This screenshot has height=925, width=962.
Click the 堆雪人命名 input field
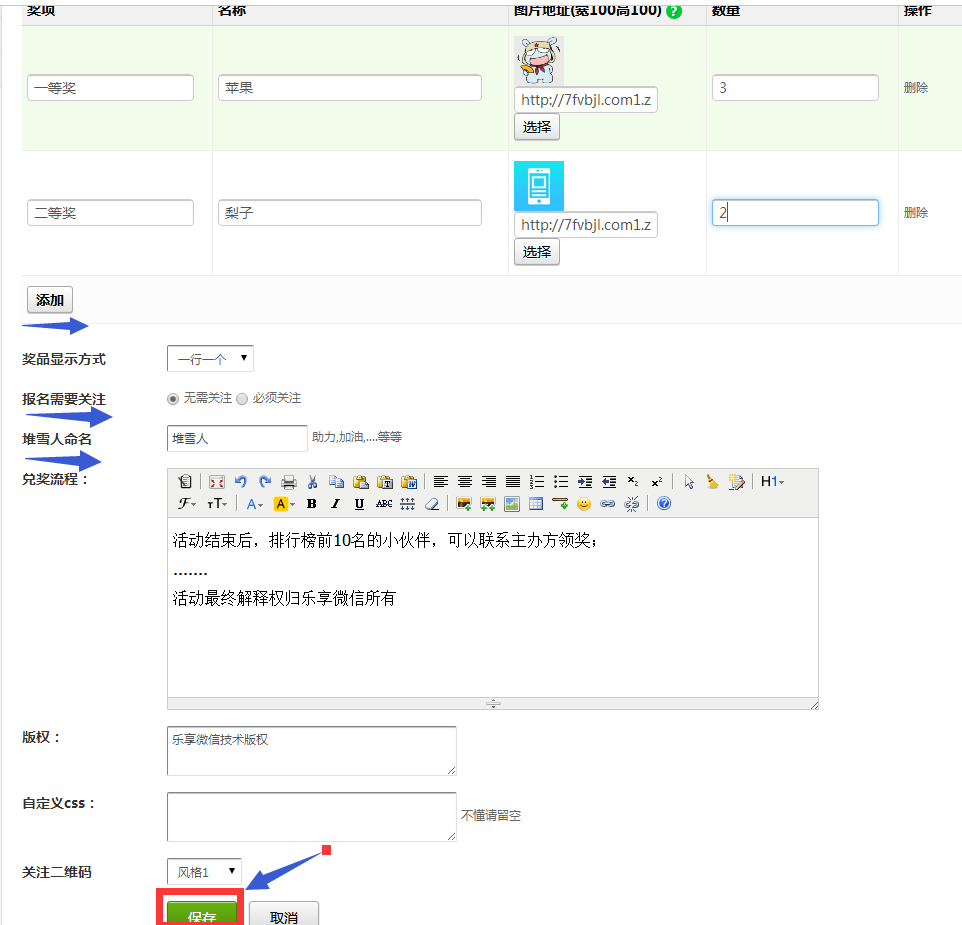(x=237, y=438)
